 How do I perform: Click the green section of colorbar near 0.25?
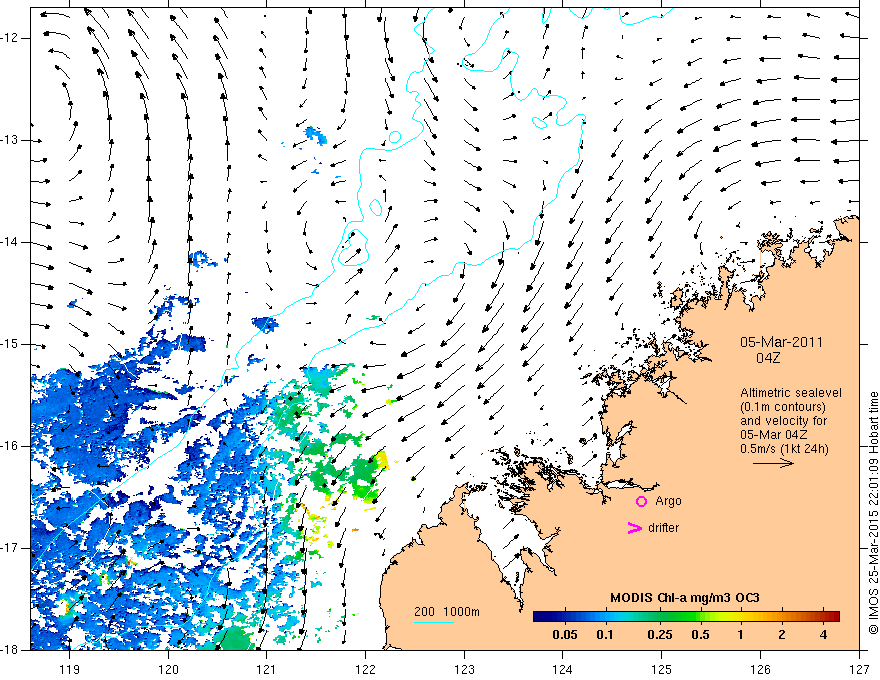tap(660, 617)
